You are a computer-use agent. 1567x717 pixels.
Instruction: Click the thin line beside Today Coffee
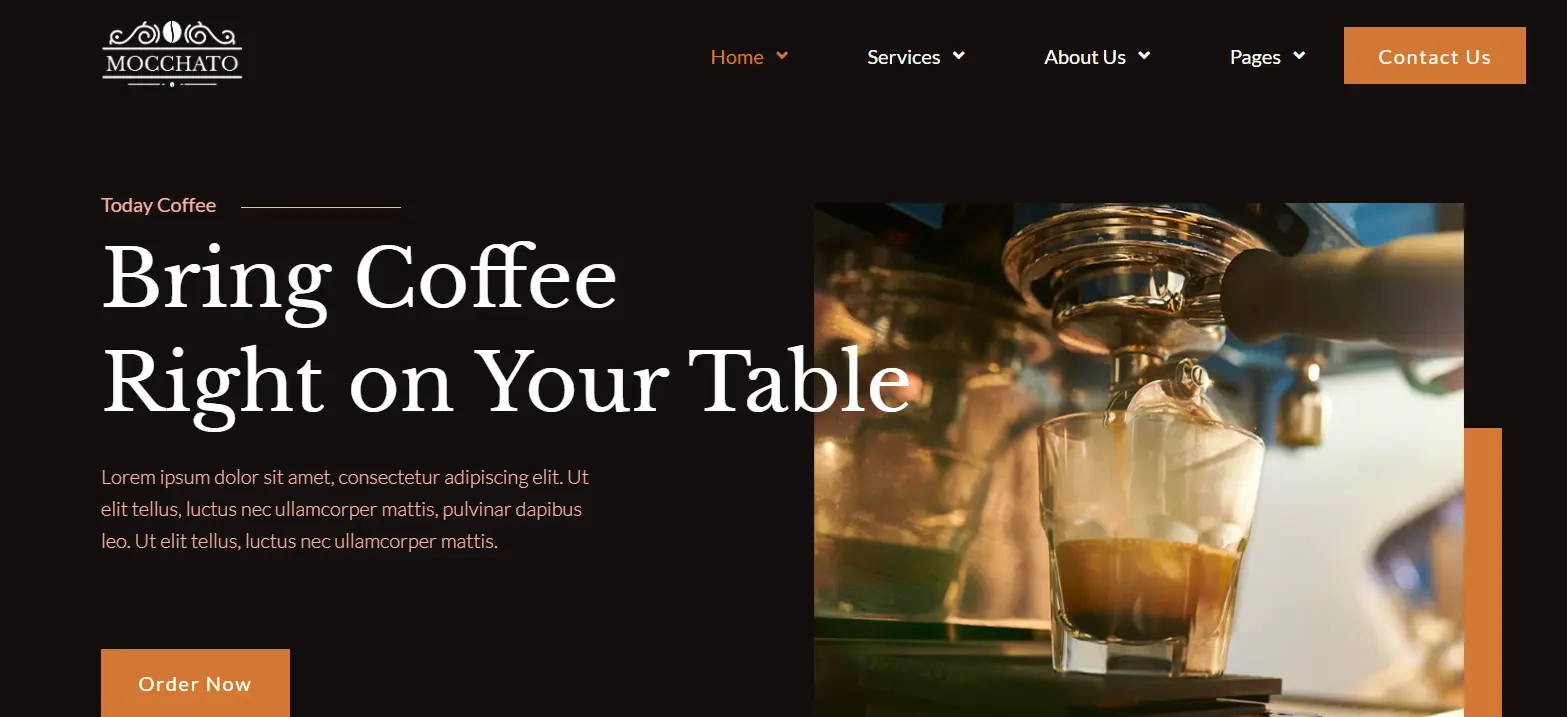pyautogui.click(x=321, y=207)
